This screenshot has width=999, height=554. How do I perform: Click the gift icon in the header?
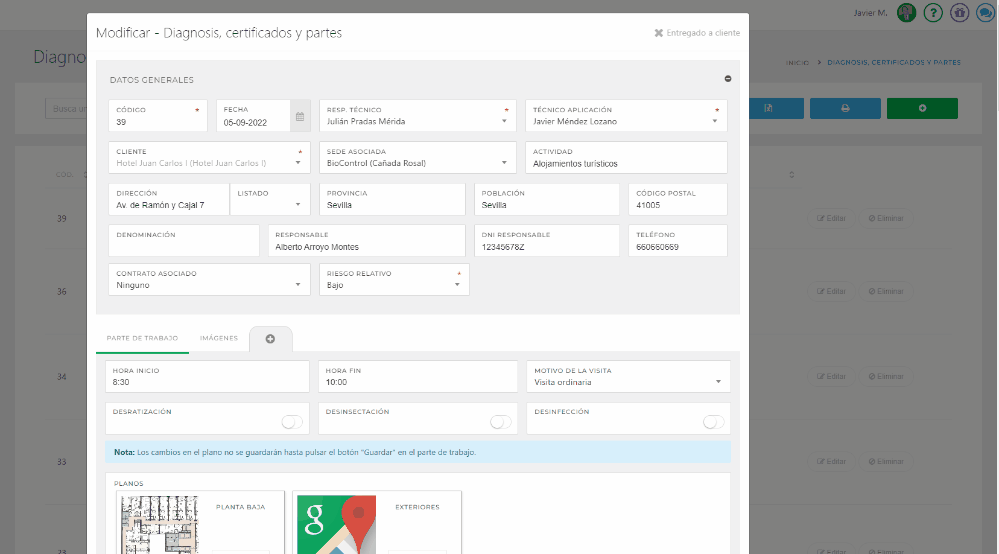[958, 13]
